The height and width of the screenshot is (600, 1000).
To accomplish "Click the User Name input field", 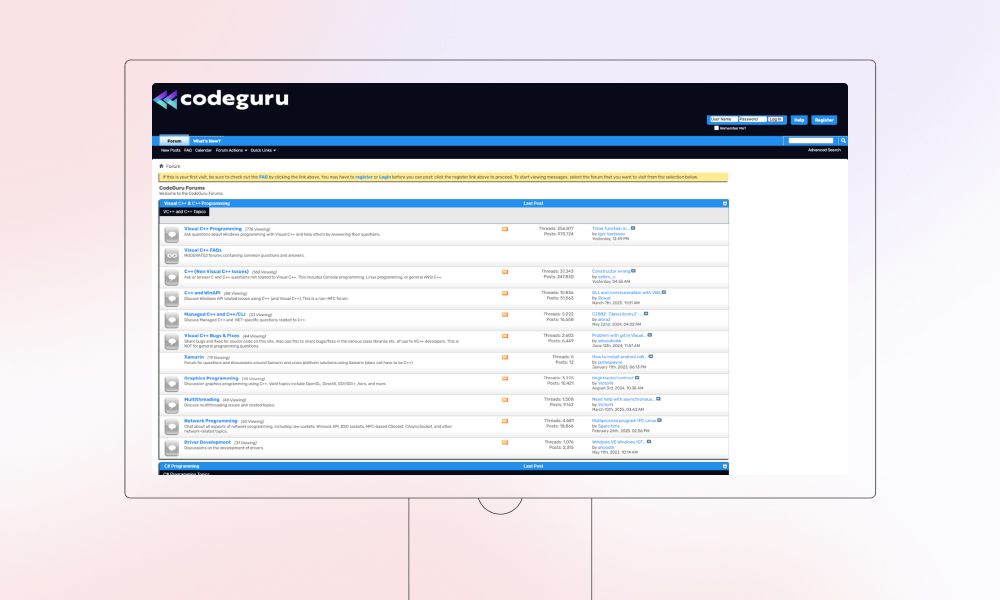I will coord(722,119).
